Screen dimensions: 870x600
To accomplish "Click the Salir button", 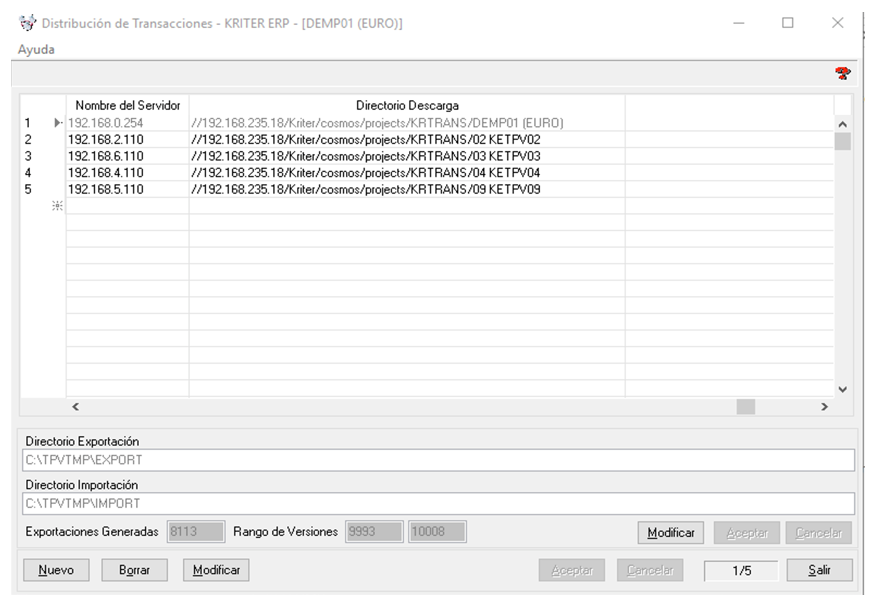I will coord(818,570).
